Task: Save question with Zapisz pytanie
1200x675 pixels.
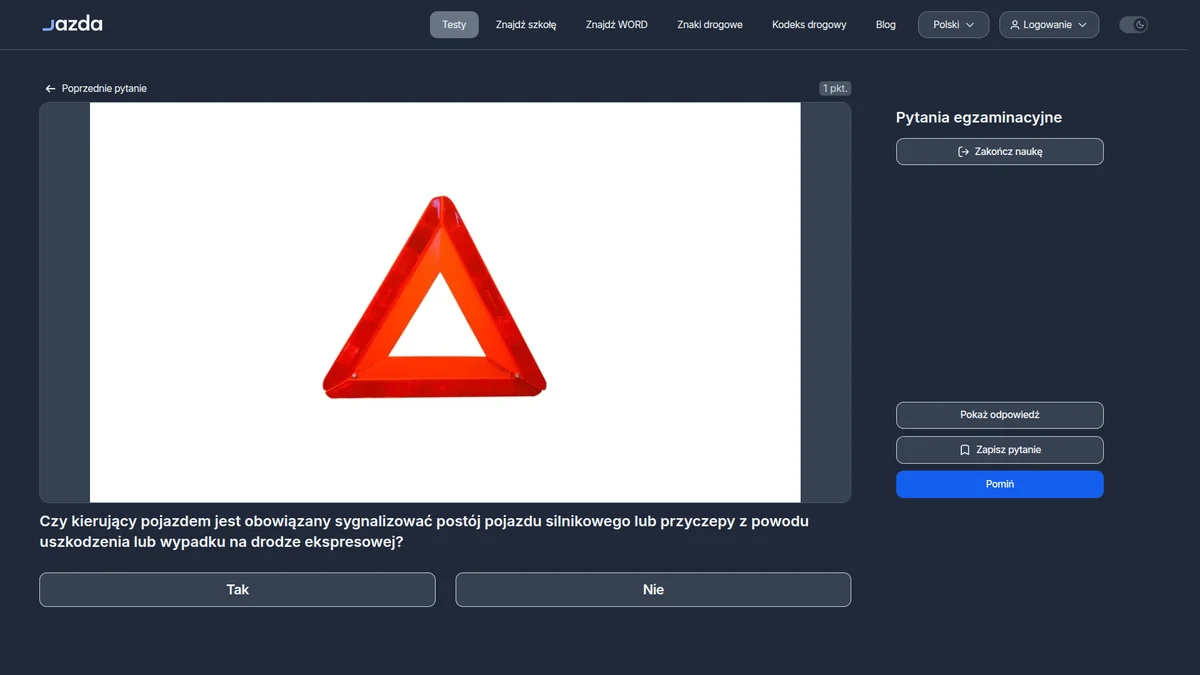Action: click(x=1000, y=450)
